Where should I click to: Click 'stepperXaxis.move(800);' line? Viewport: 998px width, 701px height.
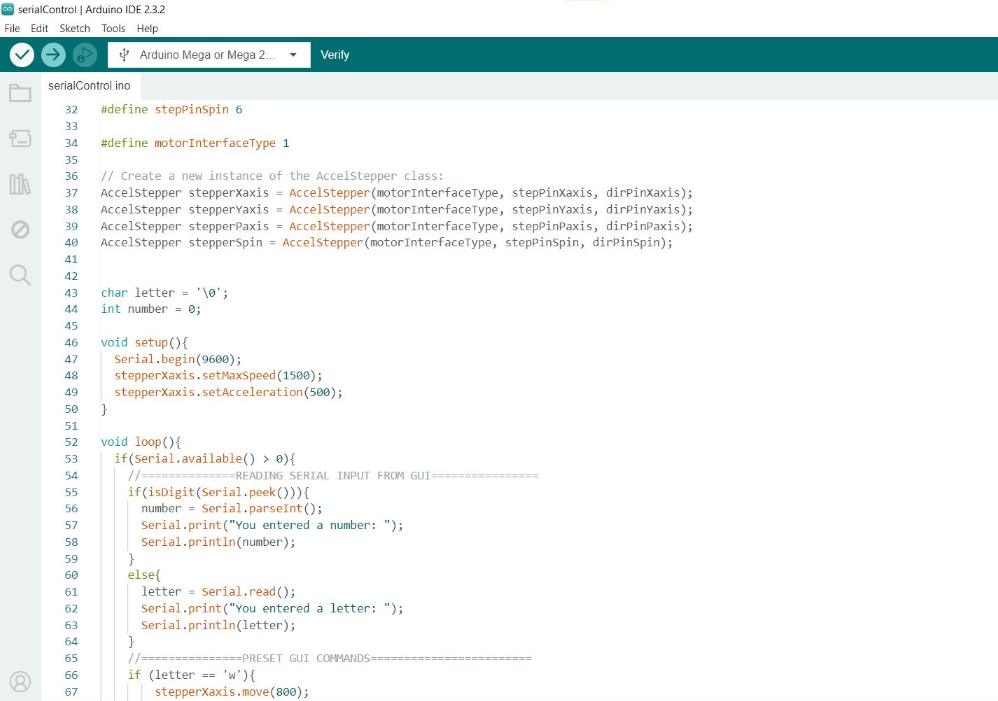[x=232, y=692]
